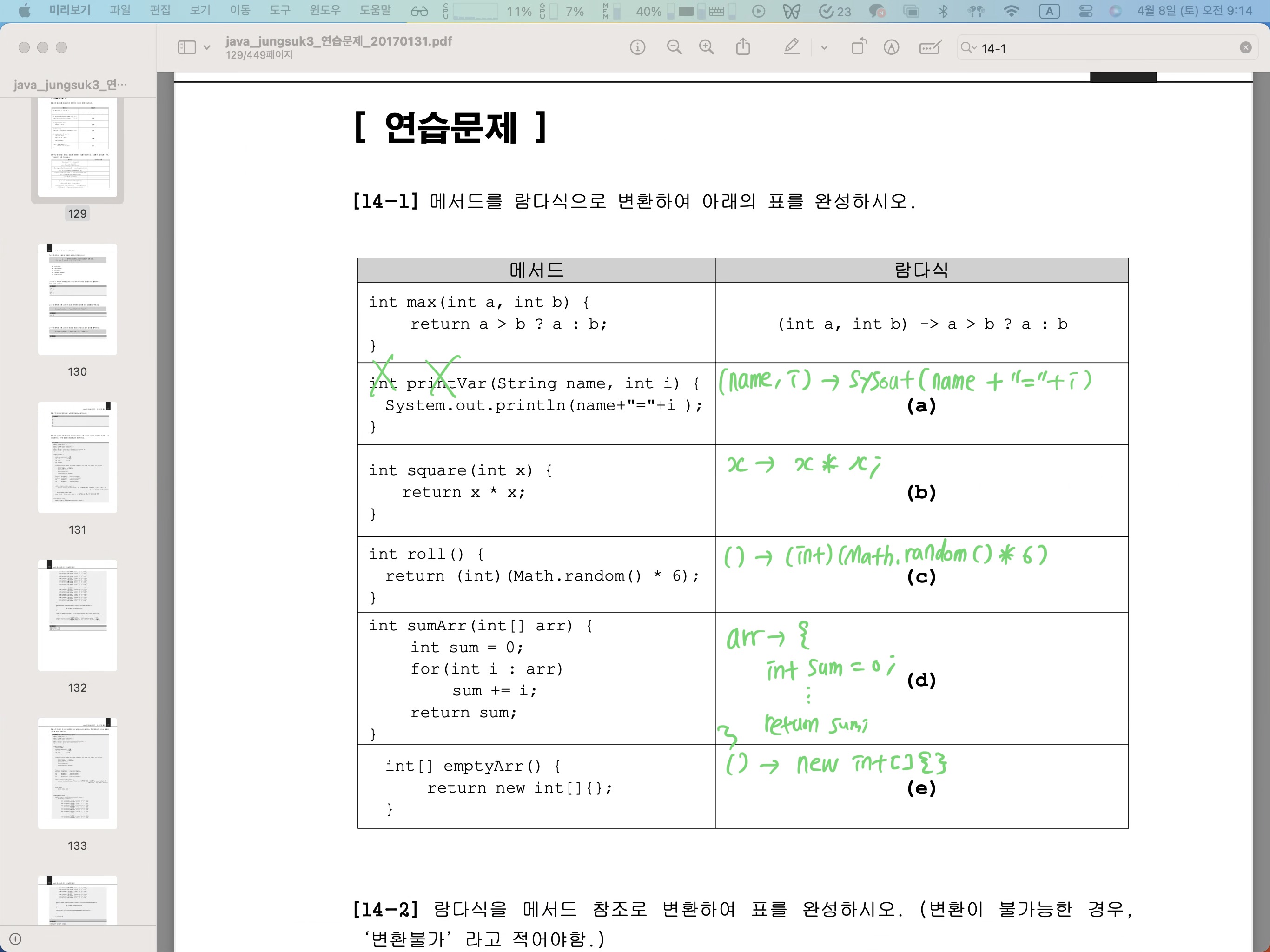Switch input source with A icon
This screenshot has height=952, width=1270.
(1050, 11)
